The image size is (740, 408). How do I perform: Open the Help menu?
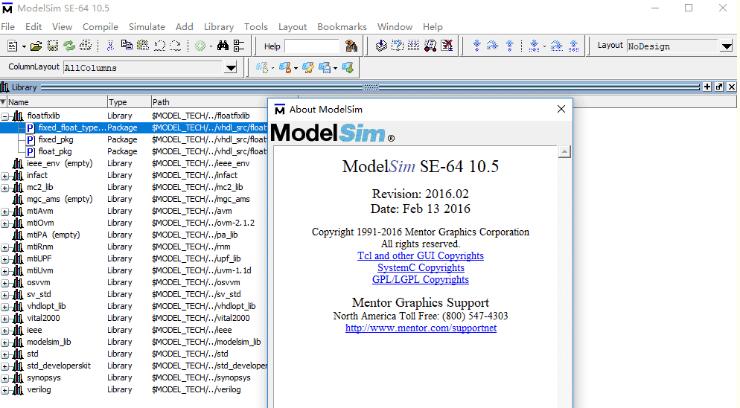coord(432,27)
